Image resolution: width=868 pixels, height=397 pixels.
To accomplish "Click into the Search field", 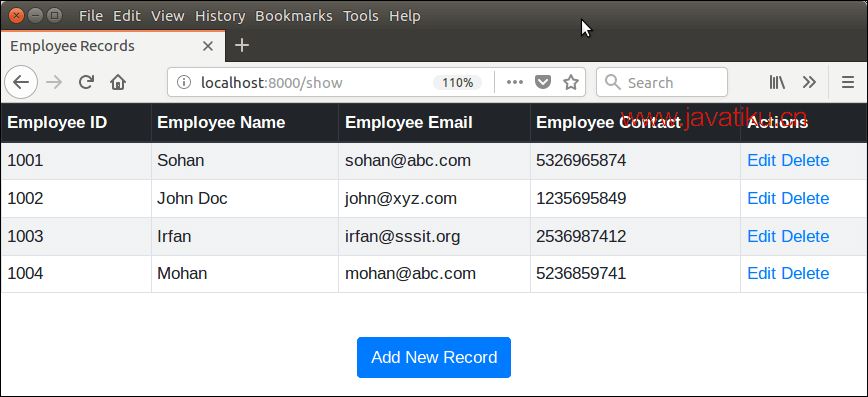I will coord(662,83).
